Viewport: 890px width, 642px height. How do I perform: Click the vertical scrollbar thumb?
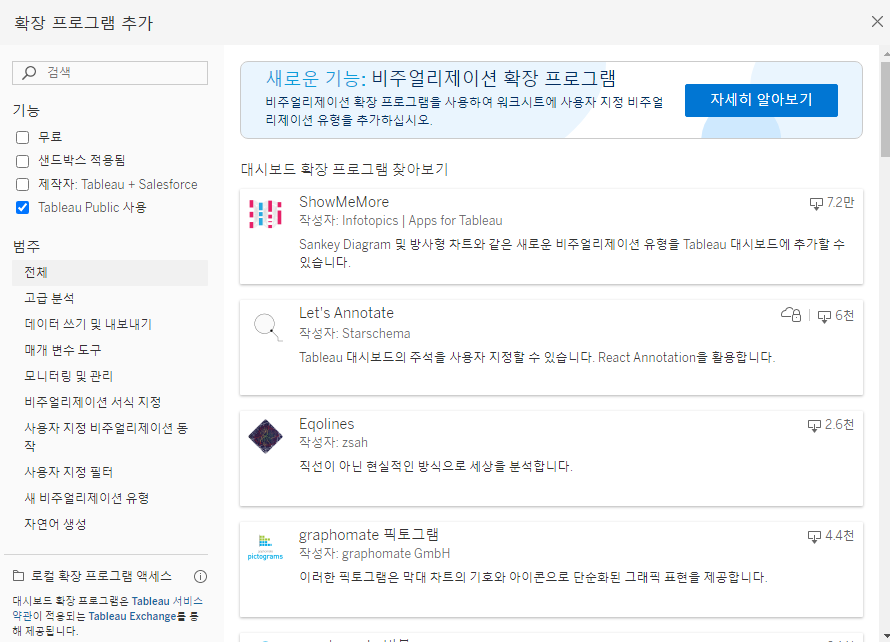pyautogui.click(x=885, y=108)
